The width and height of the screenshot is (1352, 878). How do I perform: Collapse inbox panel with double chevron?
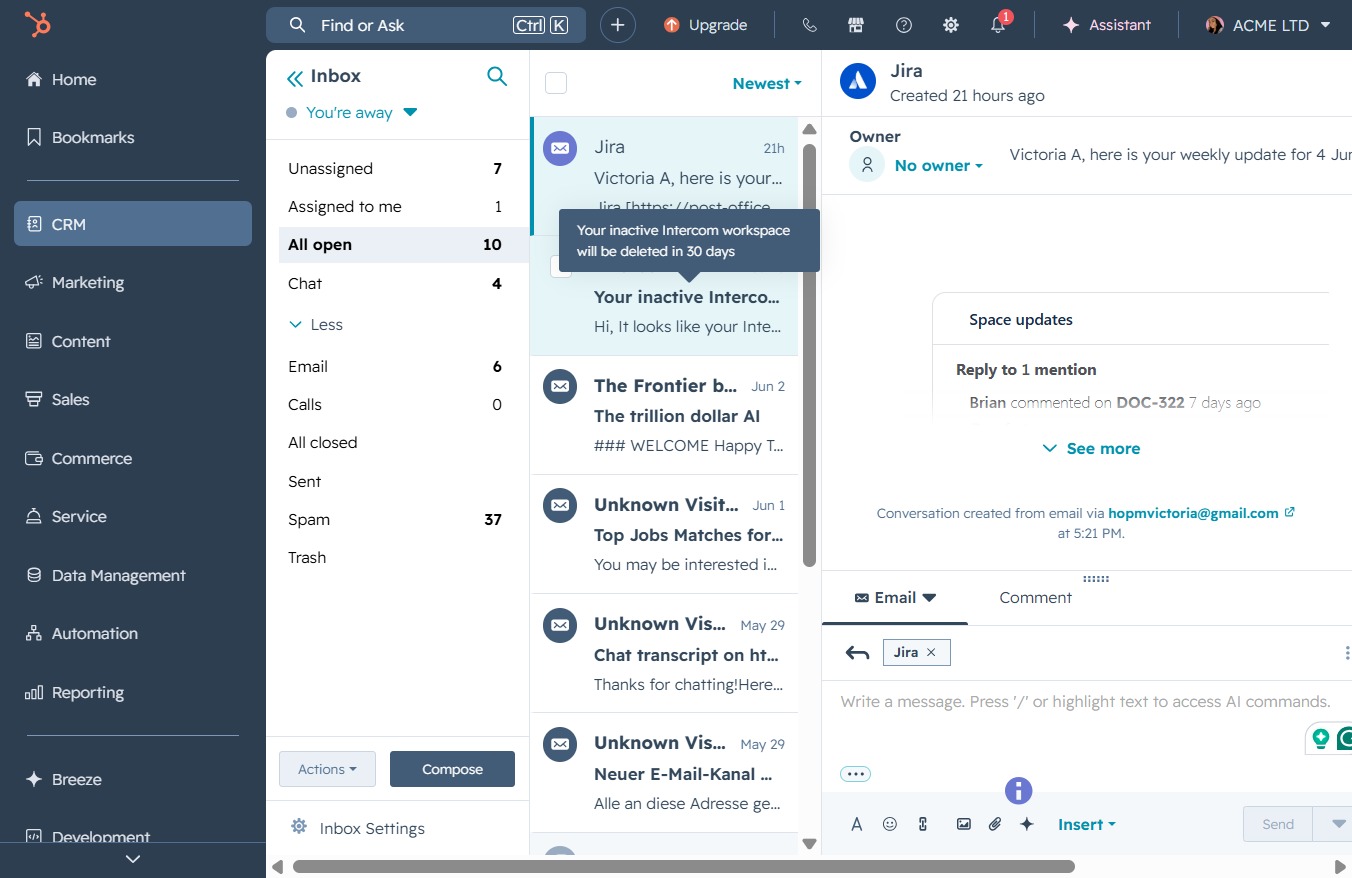pos(294,77)
